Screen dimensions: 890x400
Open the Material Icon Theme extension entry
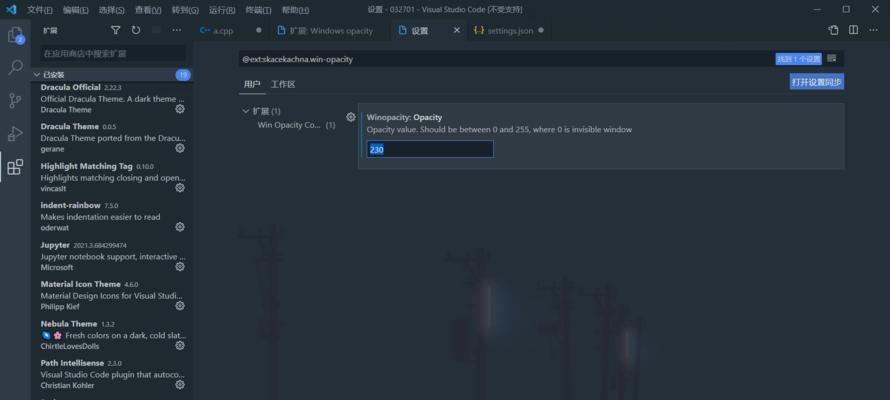coord(112,295)
